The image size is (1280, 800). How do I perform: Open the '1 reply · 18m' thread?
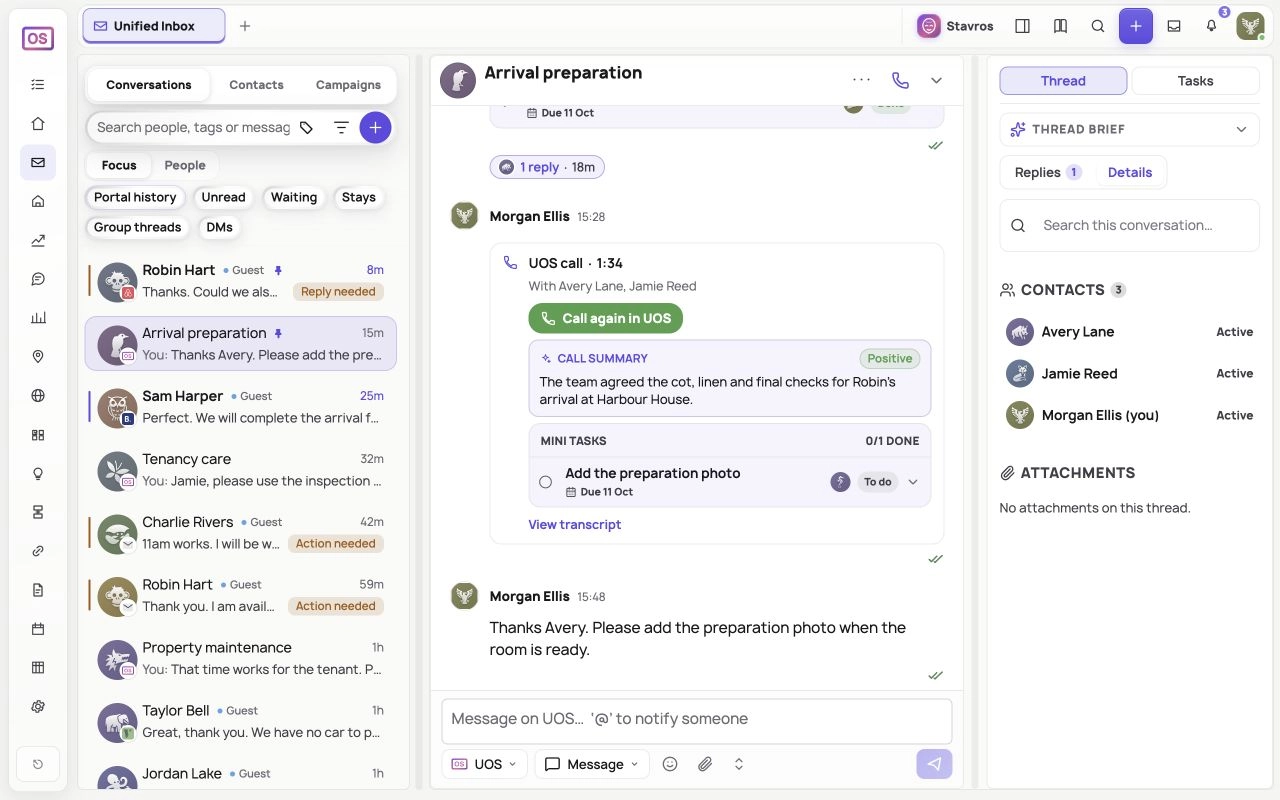547,167
